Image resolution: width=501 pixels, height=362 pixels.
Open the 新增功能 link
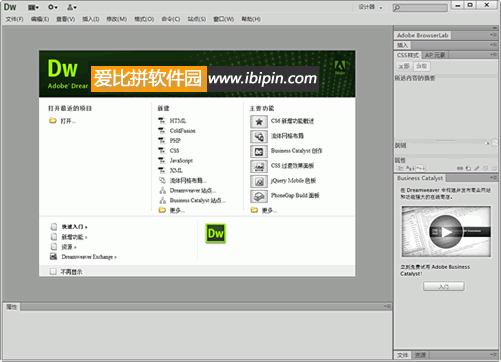[x=74, y=237]
